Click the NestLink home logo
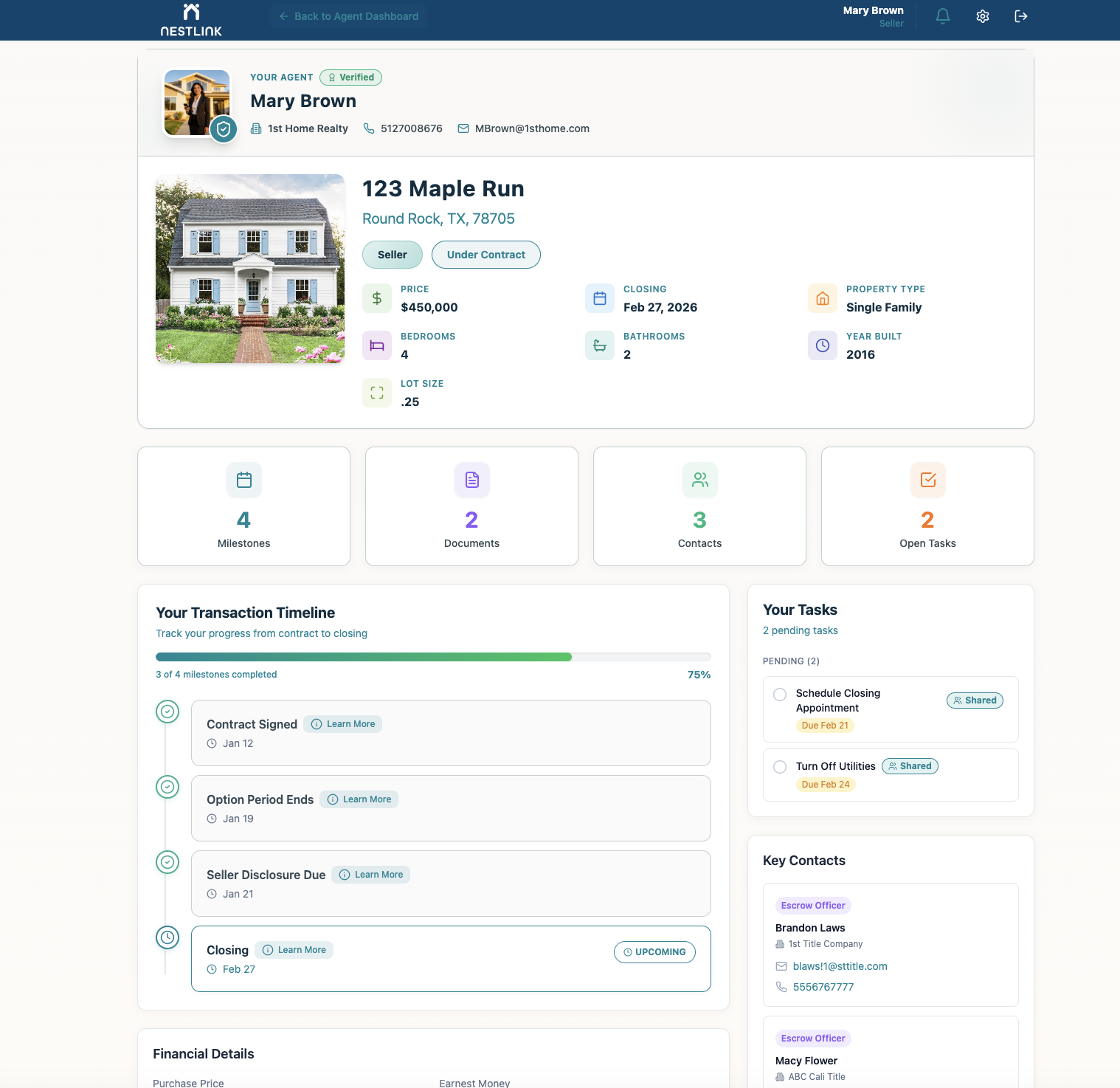 point(190,19)
